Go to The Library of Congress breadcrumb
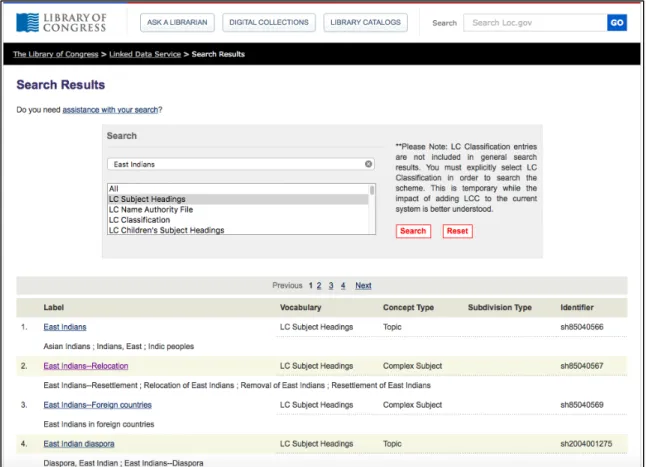Viewport: 646px width, 467px height. (56, 54)
